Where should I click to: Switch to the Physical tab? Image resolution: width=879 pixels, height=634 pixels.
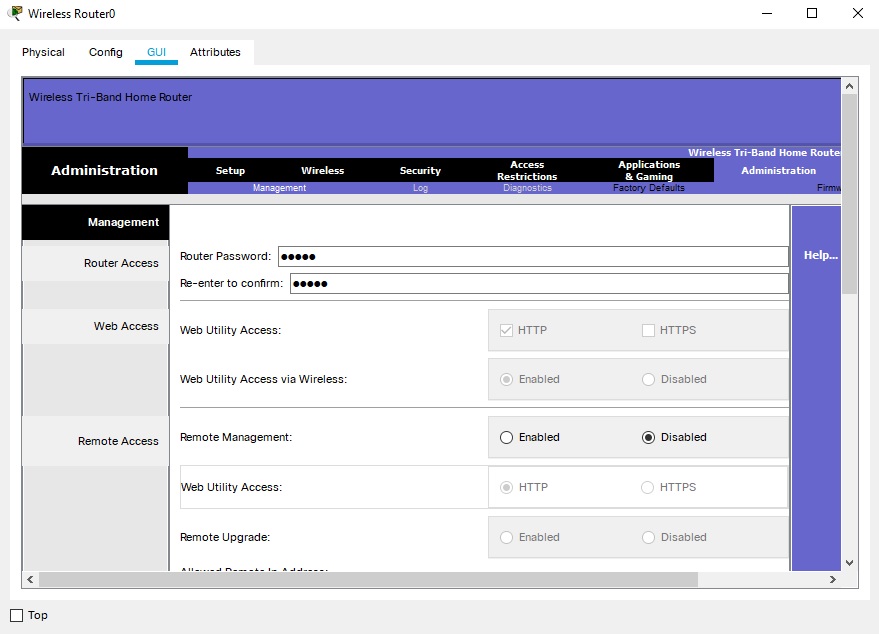pyautogui.click(x=43, y=52)
